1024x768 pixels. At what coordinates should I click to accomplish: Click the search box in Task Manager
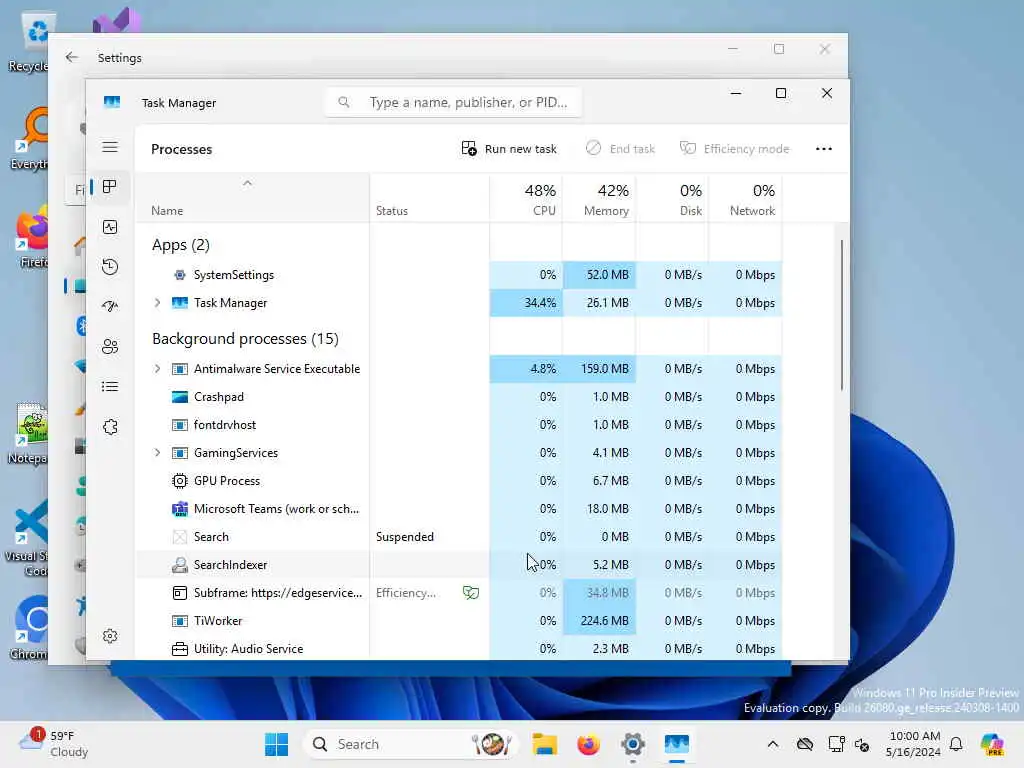453,103
